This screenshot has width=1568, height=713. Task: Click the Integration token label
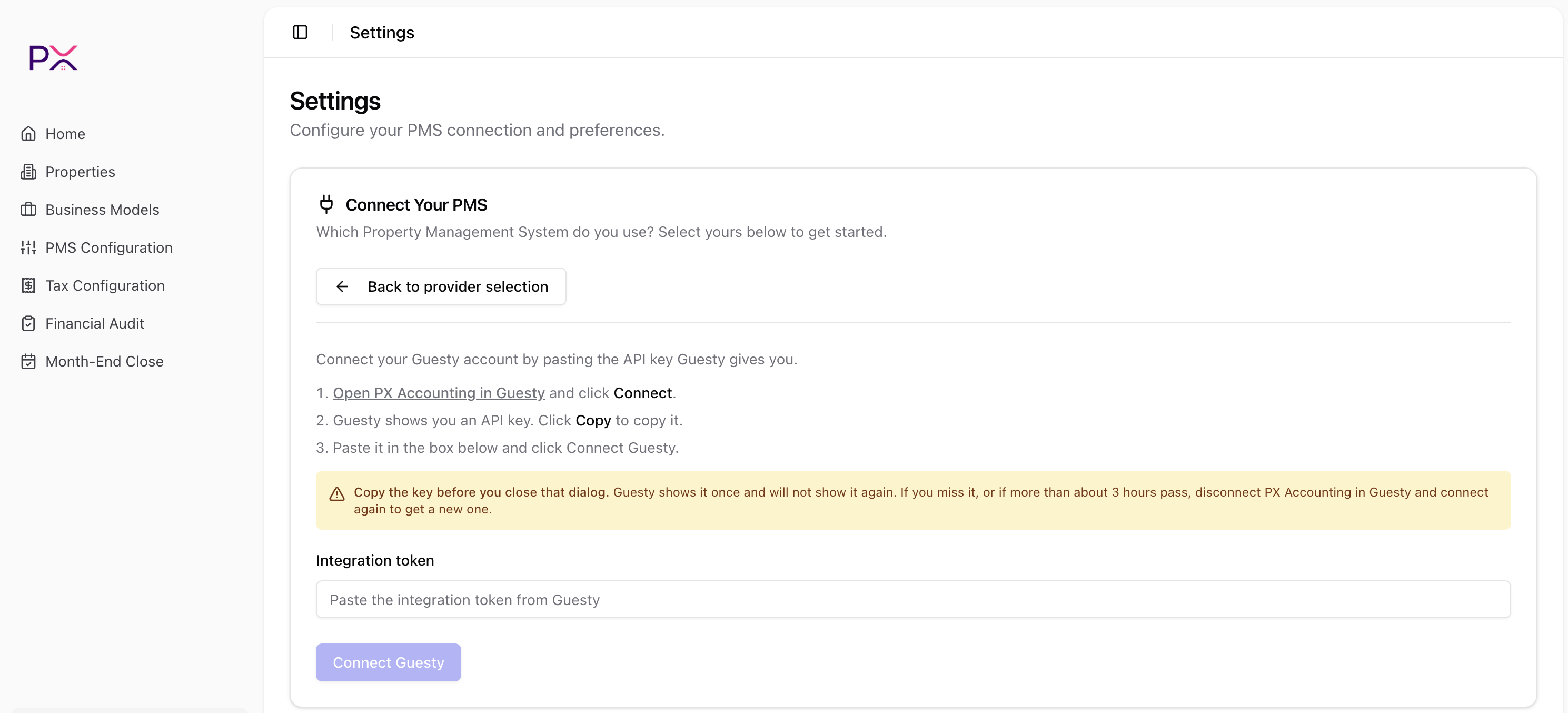(x=375, y=560)
